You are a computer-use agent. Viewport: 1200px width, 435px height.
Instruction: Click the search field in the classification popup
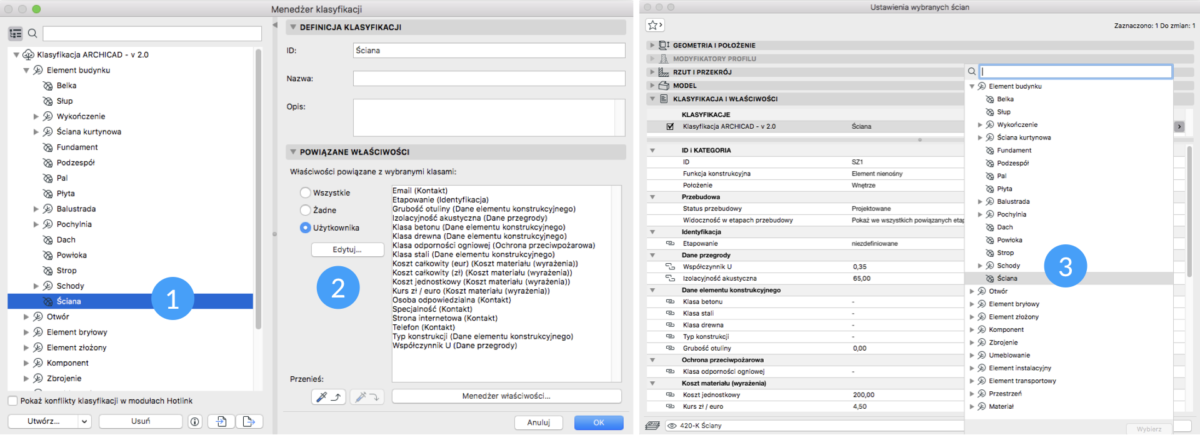[1076, 72]
